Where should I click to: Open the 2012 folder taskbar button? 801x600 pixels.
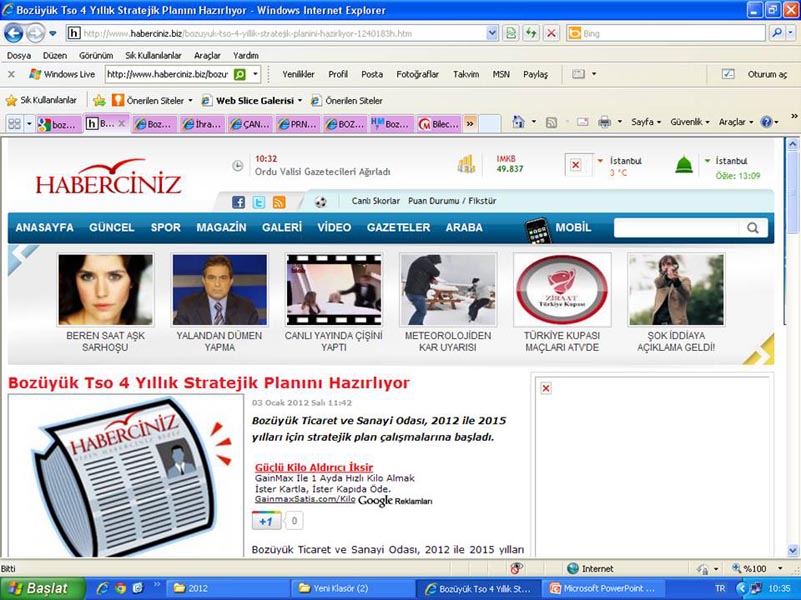229,588
